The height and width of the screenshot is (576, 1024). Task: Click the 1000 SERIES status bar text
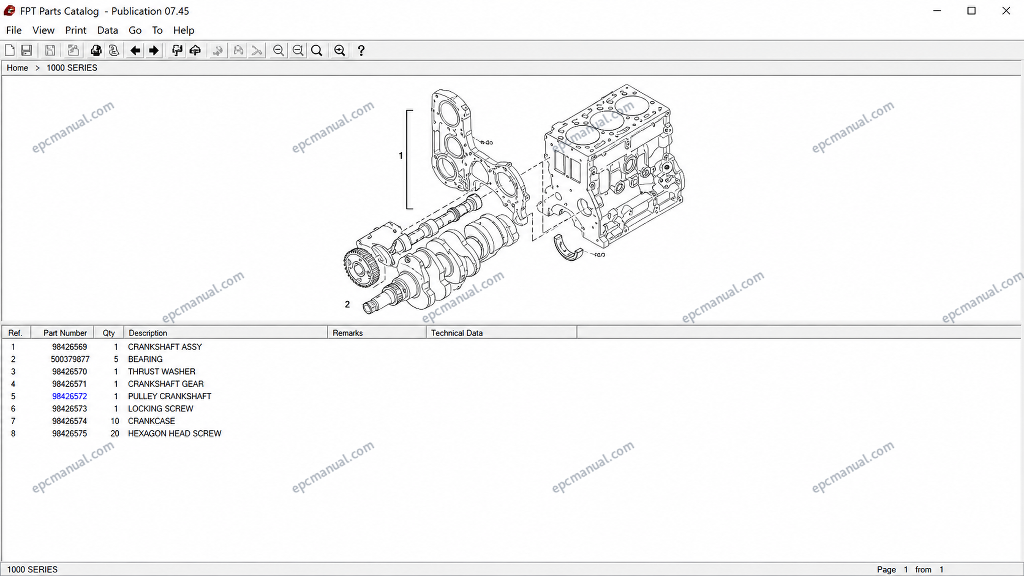click(32, 569)
